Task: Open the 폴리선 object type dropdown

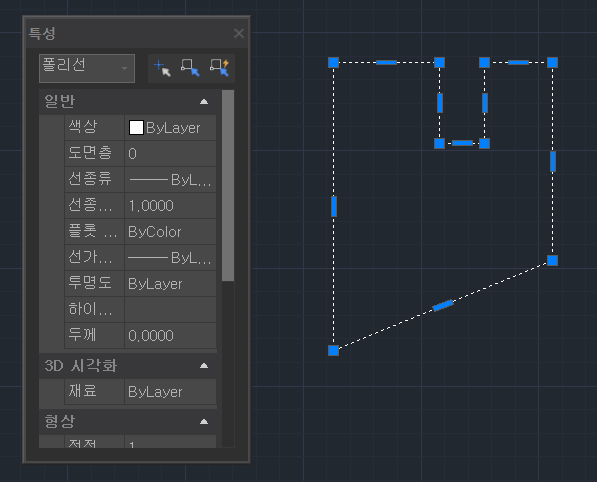Action: [x=87, y=68]
